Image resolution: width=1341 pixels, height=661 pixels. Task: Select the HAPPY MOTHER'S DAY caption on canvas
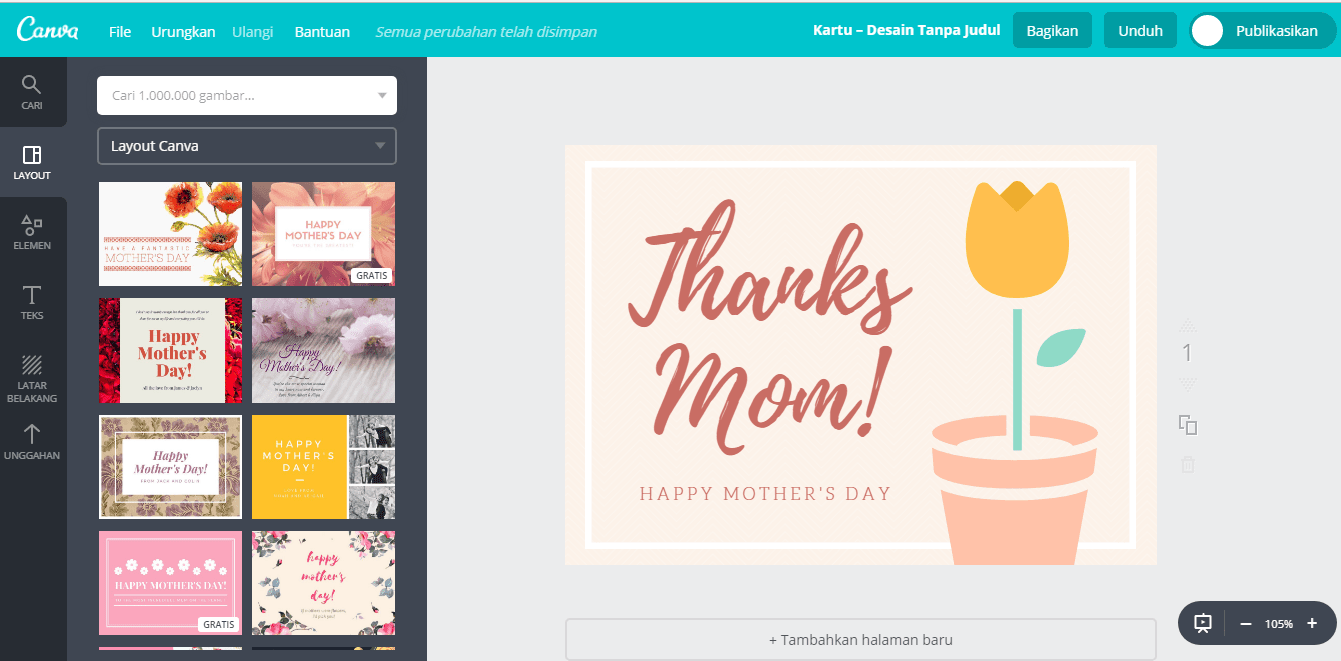[765, 493]
